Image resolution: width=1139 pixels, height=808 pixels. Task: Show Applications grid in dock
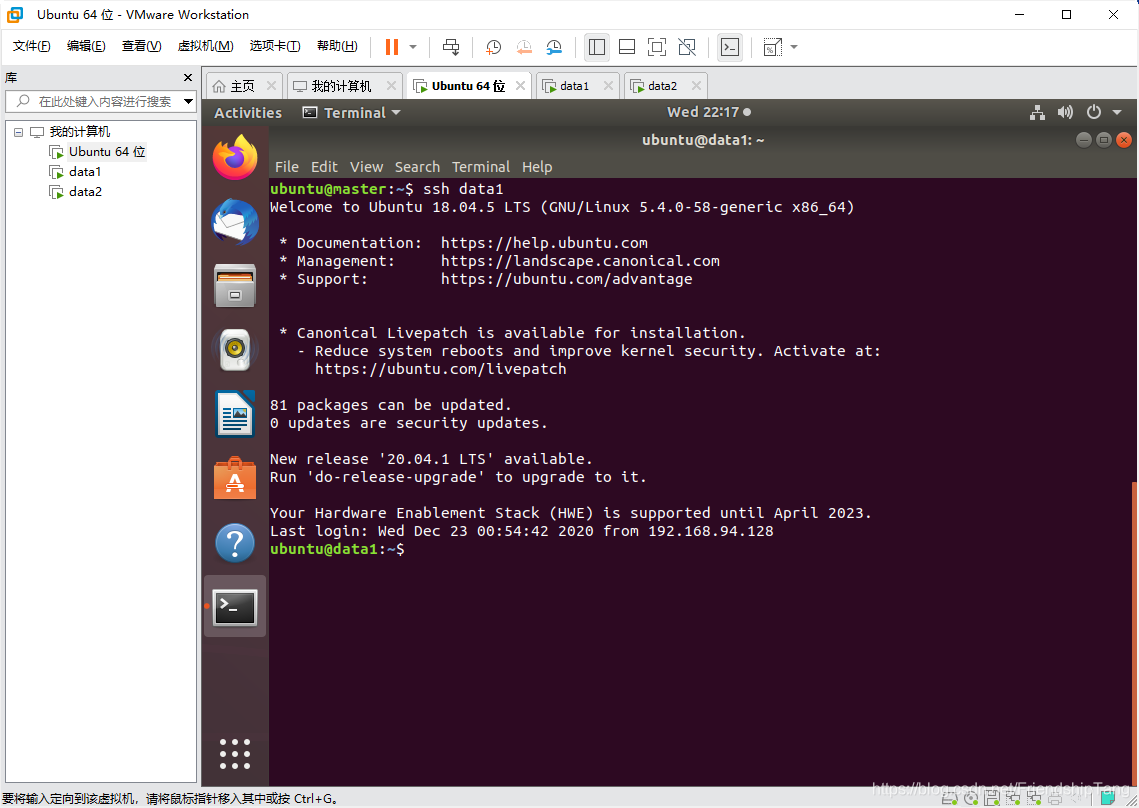(235, 754)
